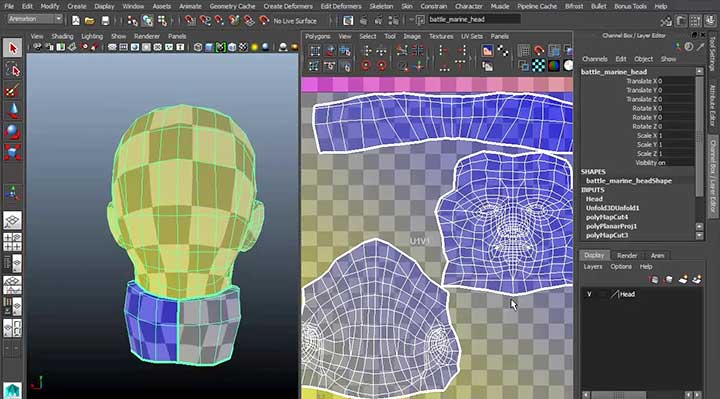Viewport: 720px width, 399px height.
Task: Click the rotate UVs clockwise red circle icon
Action: (x=381, y=66)
